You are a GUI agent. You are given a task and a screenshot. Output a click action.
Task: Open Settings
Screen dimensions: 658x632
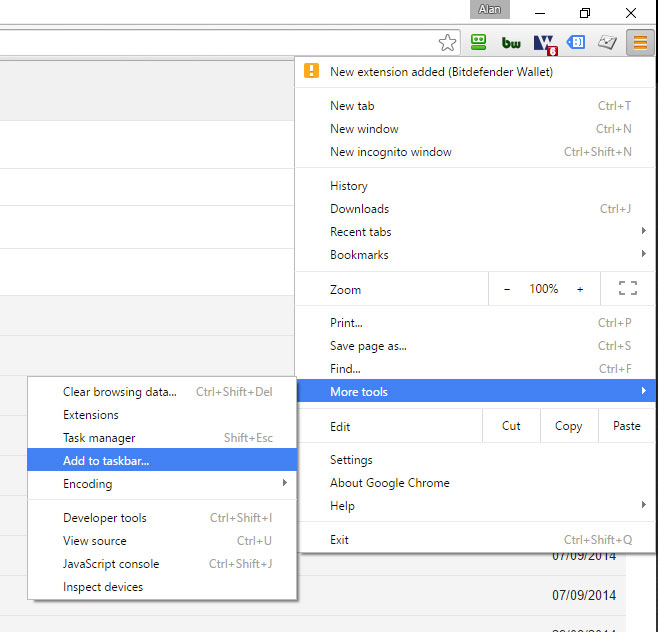pos(475,460)
